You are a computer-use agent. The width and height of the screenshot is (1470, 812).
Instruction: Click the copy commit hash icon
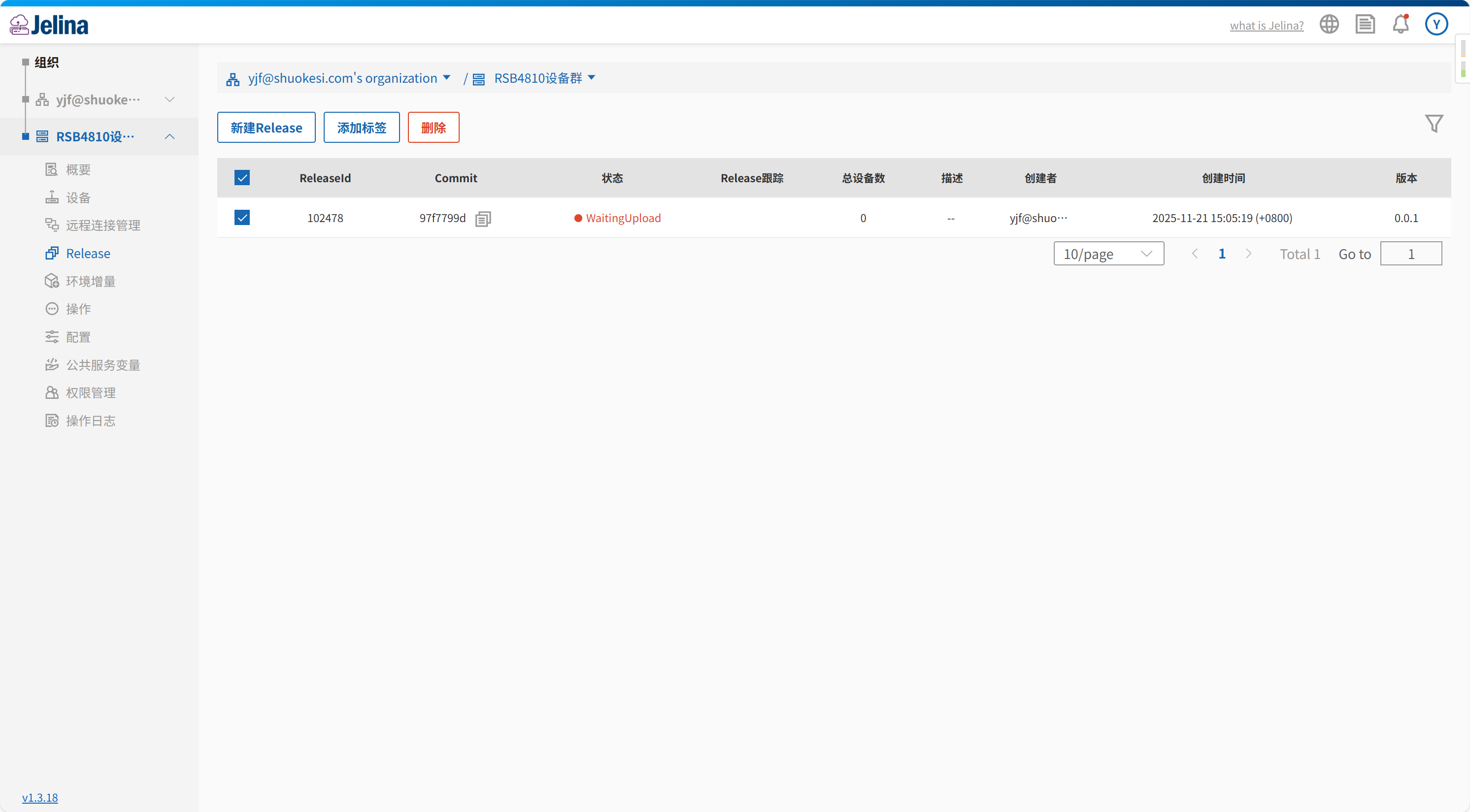[x=483, y=219]
